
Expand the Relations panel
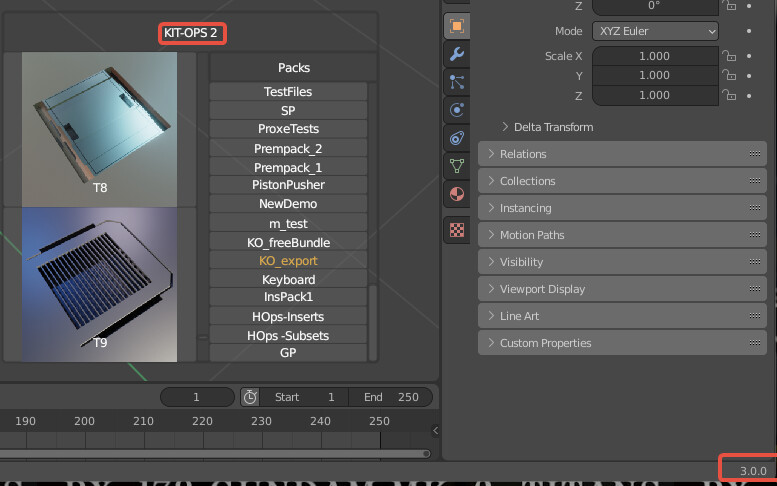point(622,154)
